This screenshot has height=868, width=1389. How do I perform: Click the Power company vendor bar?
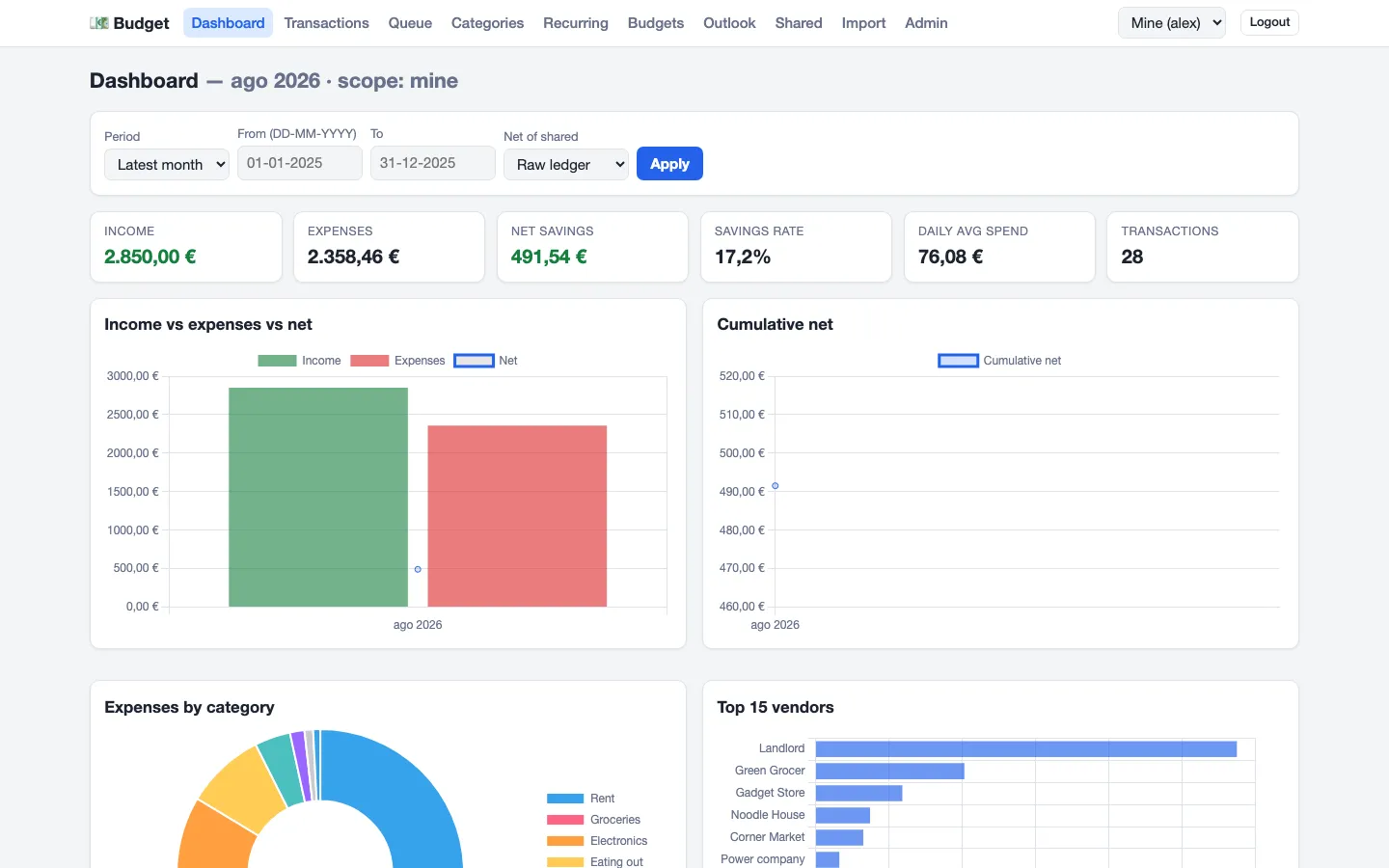828,859
